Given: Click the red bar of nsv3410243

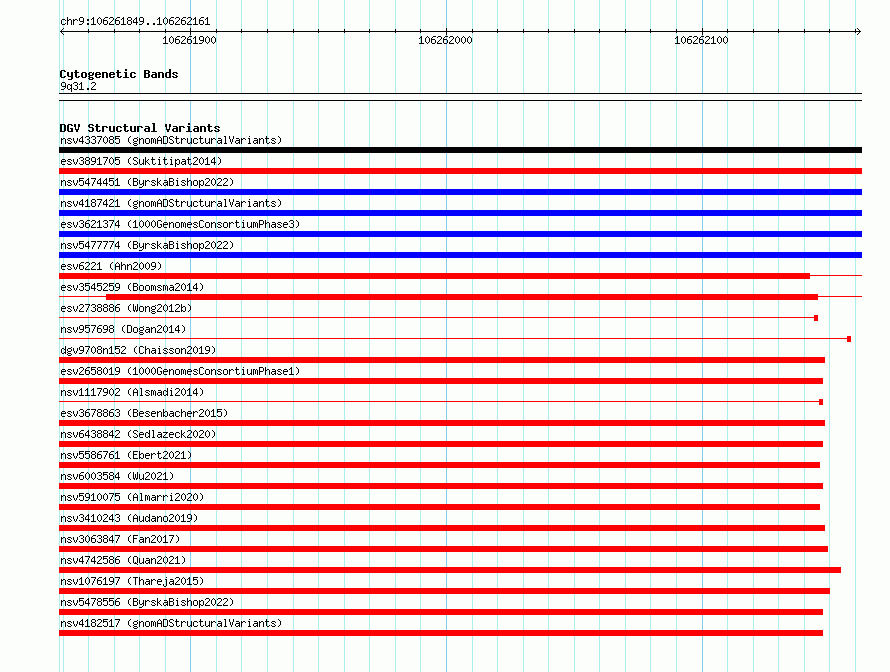Looking at the screenshot, I should tap(442, 528).
